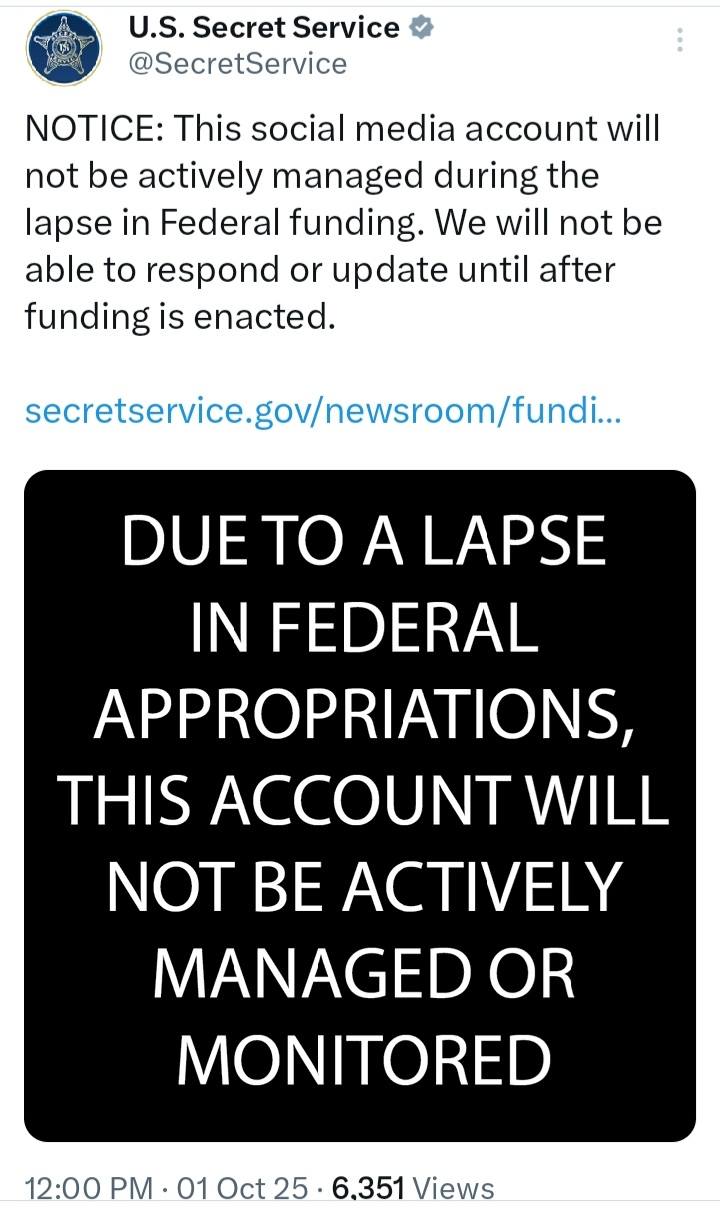This screenshot has height=1224, width=720.
Task: Click the tweet line 'funding is enacted.'
Action: pyautogui.click(x=176, y=316)
